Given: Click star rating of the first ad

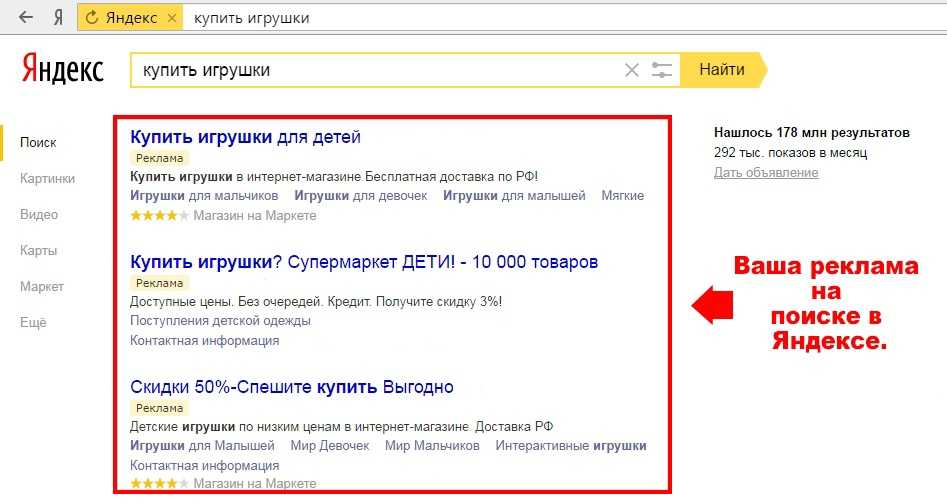Looking at the screenshot, I should (159, 216).
